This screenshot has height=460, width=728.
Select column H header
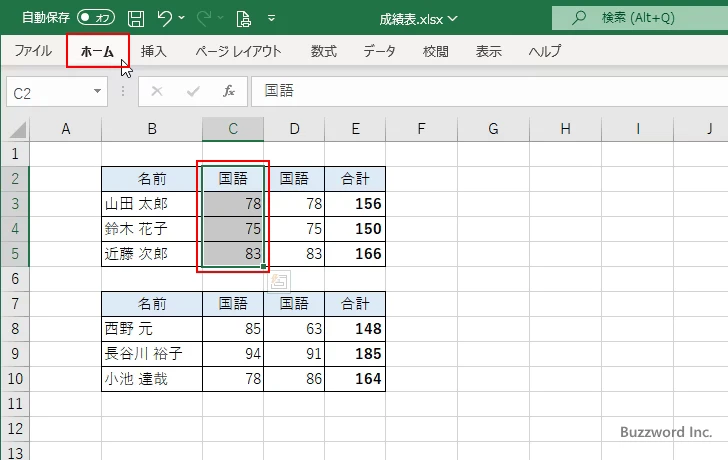point(565,129)
